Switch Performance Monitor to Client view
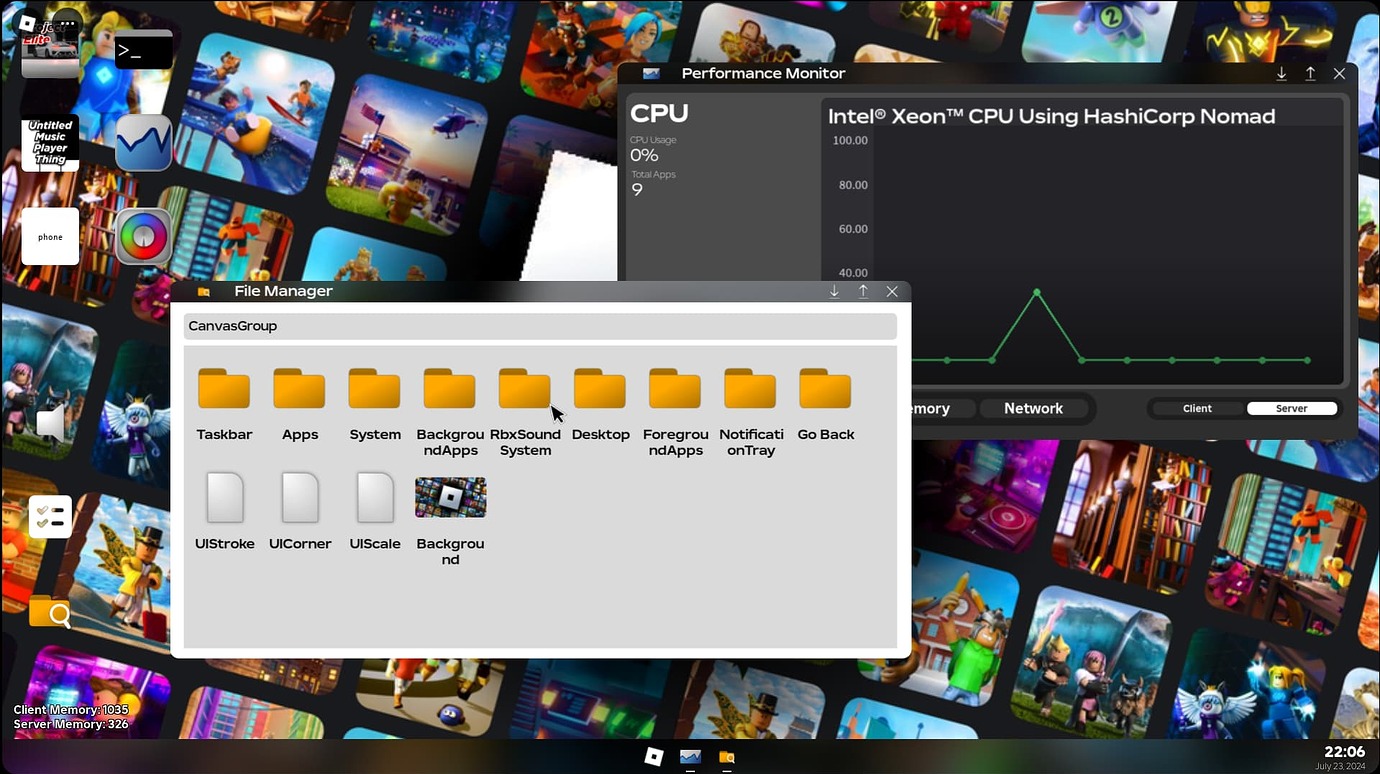The image size is (1380, 774). click(1196, 408)
